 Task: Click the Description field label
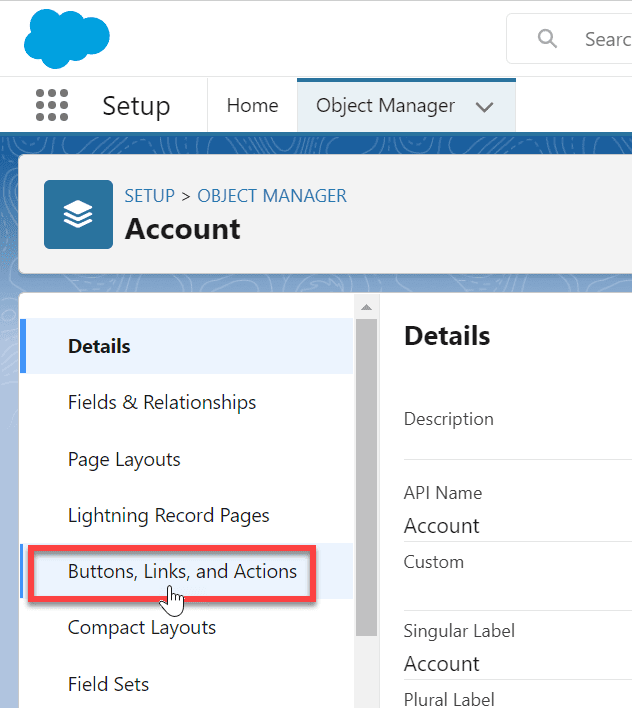point(449,419)
